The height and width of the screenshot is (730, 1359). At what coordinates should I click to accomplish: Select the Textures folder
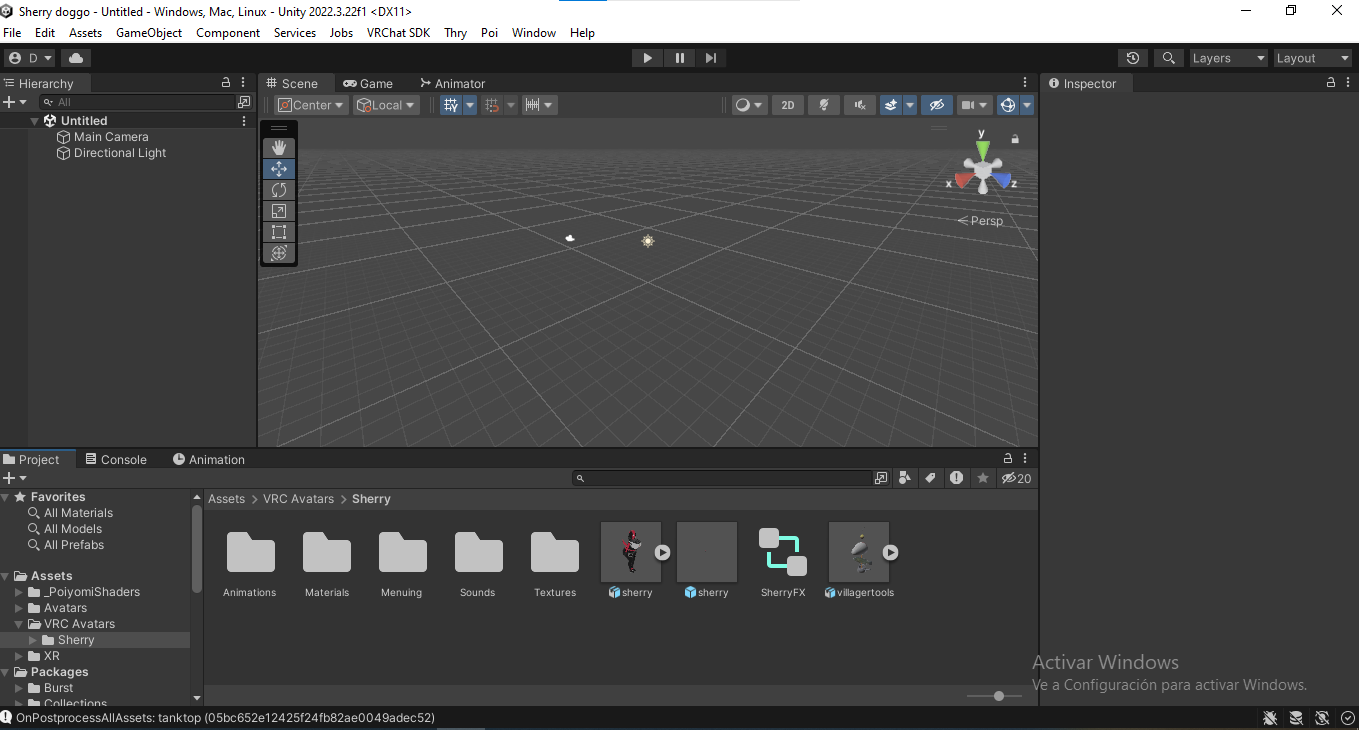555,562
